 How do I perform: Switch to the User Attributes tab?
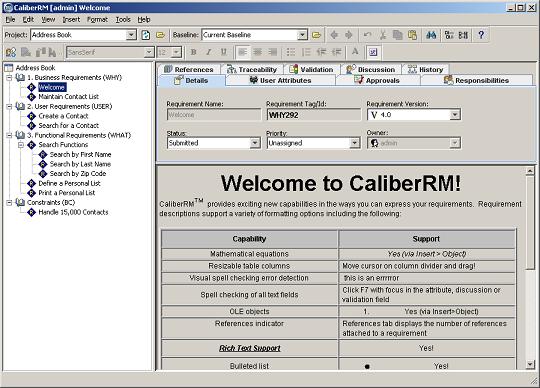click(280, 80)
